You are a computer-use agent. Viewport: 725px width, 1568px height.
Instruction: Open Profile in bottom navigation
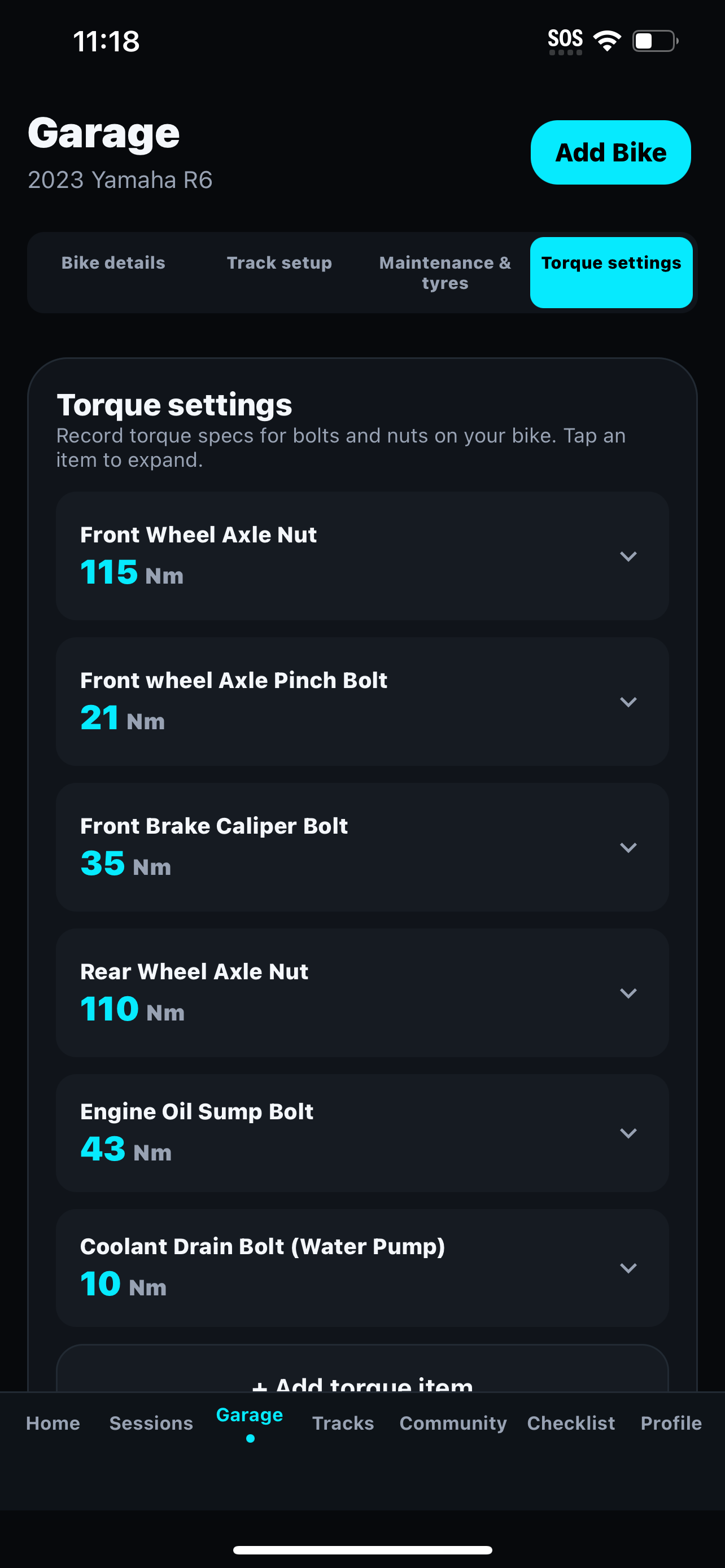click(671, 1423)
